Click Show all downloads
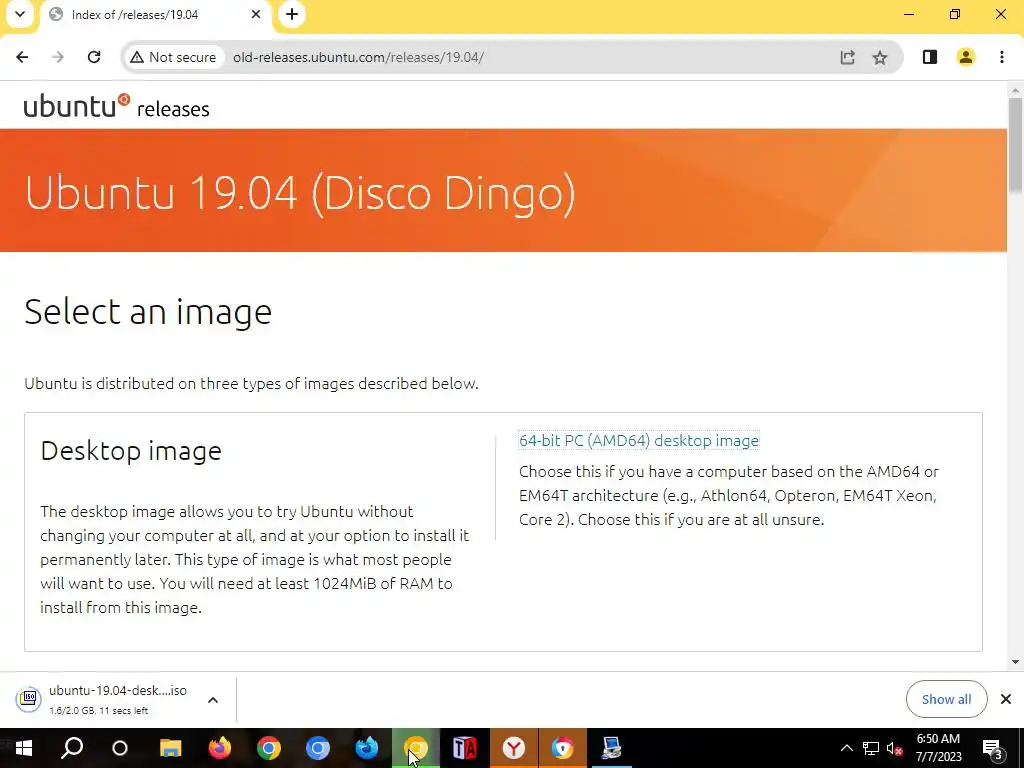This screenshot has width=1024, height=768. click(946, 699)
